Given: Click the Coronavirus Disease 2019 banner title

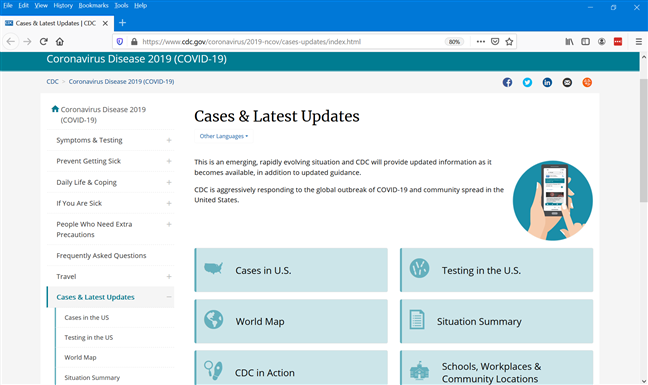Looking at the screenshot, I should 136,59.
